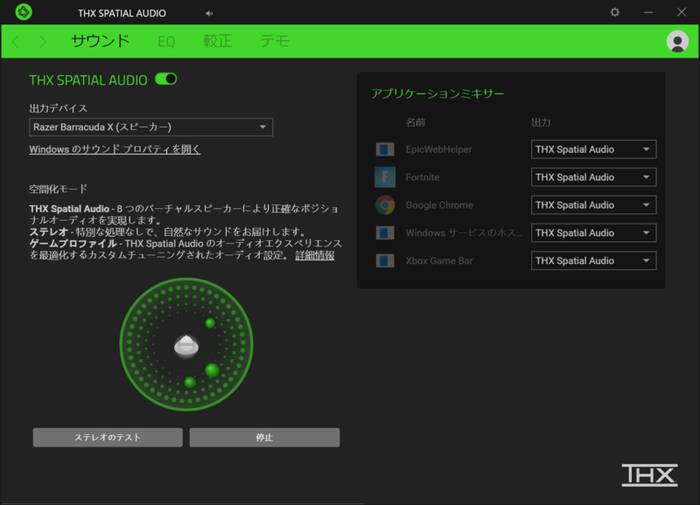
Task: Click the Windows service host app icon
Action: (x=385, y=233)
